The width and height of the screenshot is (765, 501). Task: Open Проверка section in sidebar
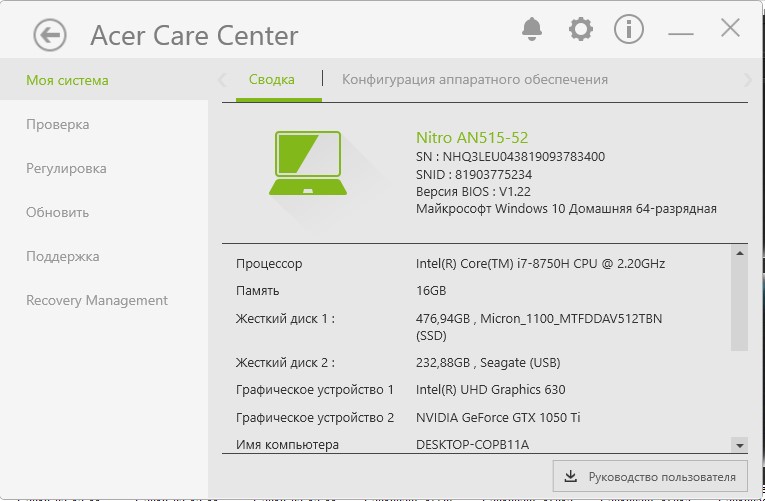tap(58, 124)
